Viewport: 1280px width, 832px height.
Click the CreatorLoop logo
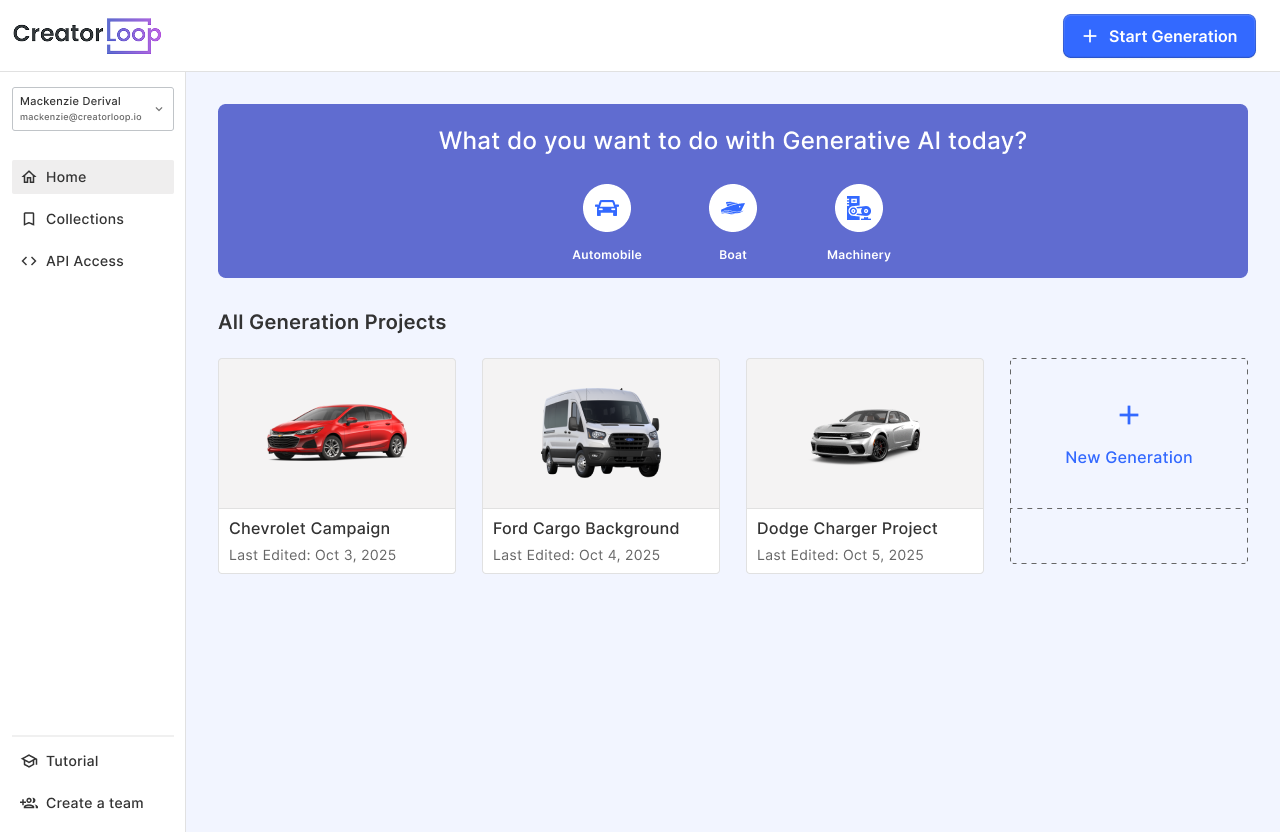87,35
